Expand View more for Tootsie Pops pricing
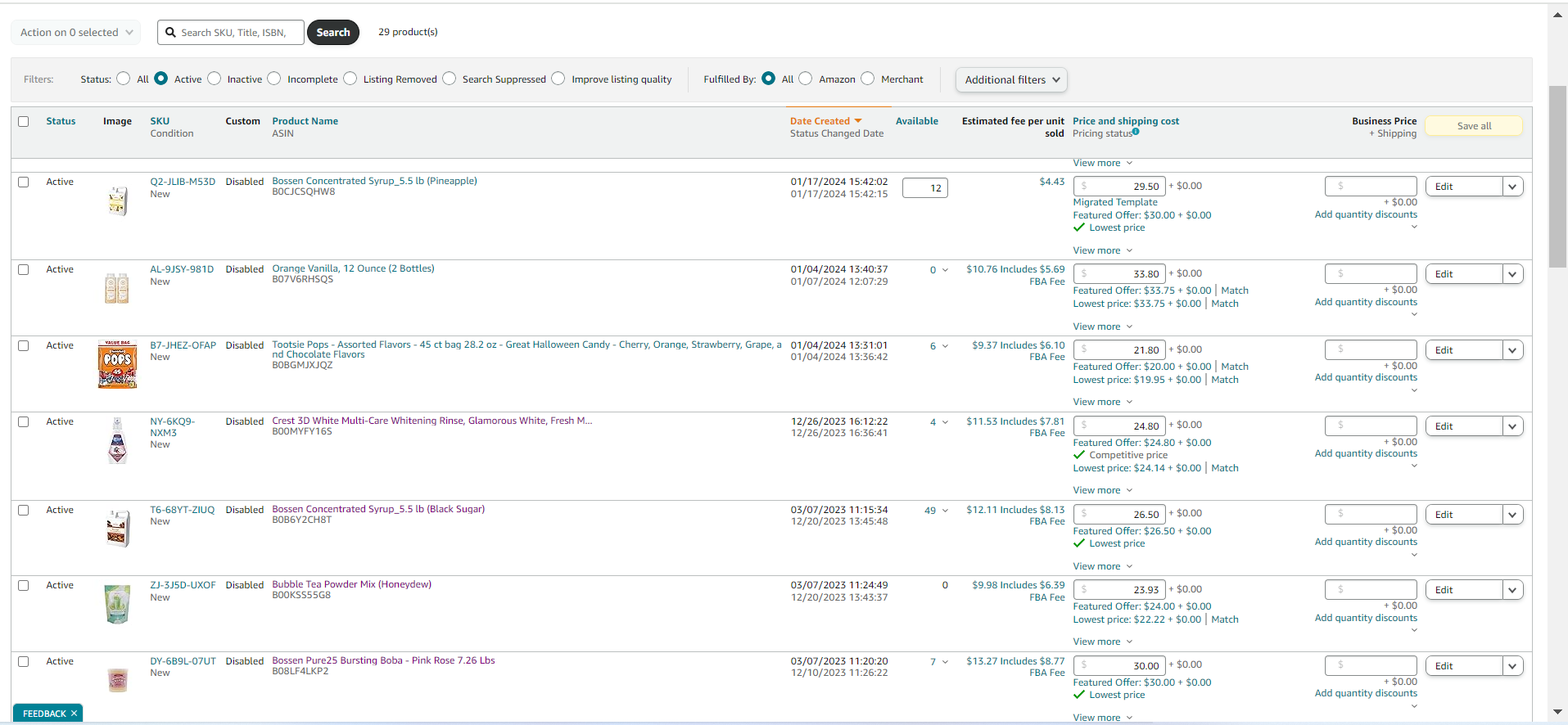The image size is (1568, 725). tap(1103, 402)
